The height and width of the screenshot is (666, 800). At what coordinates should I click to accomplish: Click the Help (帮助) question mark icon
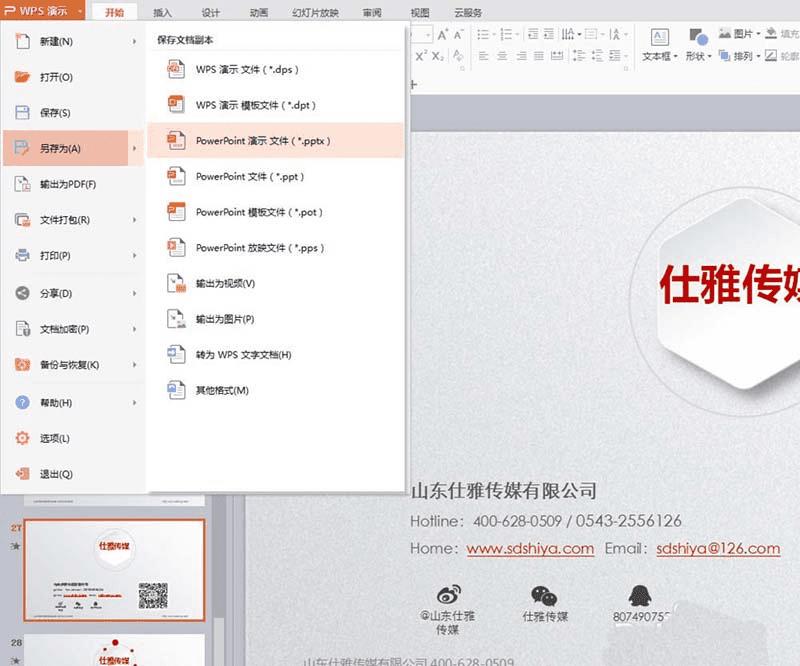[22, 403]
